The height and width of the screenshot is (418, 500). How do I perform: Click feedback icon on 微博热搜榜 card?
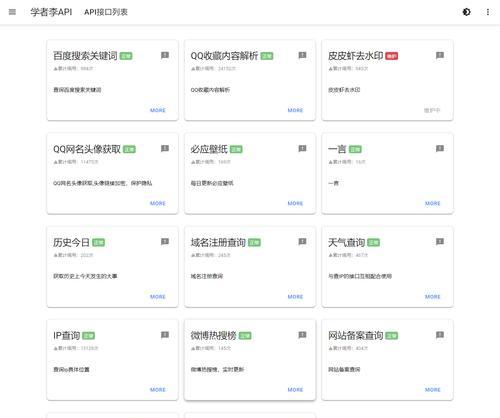(302, 335)
